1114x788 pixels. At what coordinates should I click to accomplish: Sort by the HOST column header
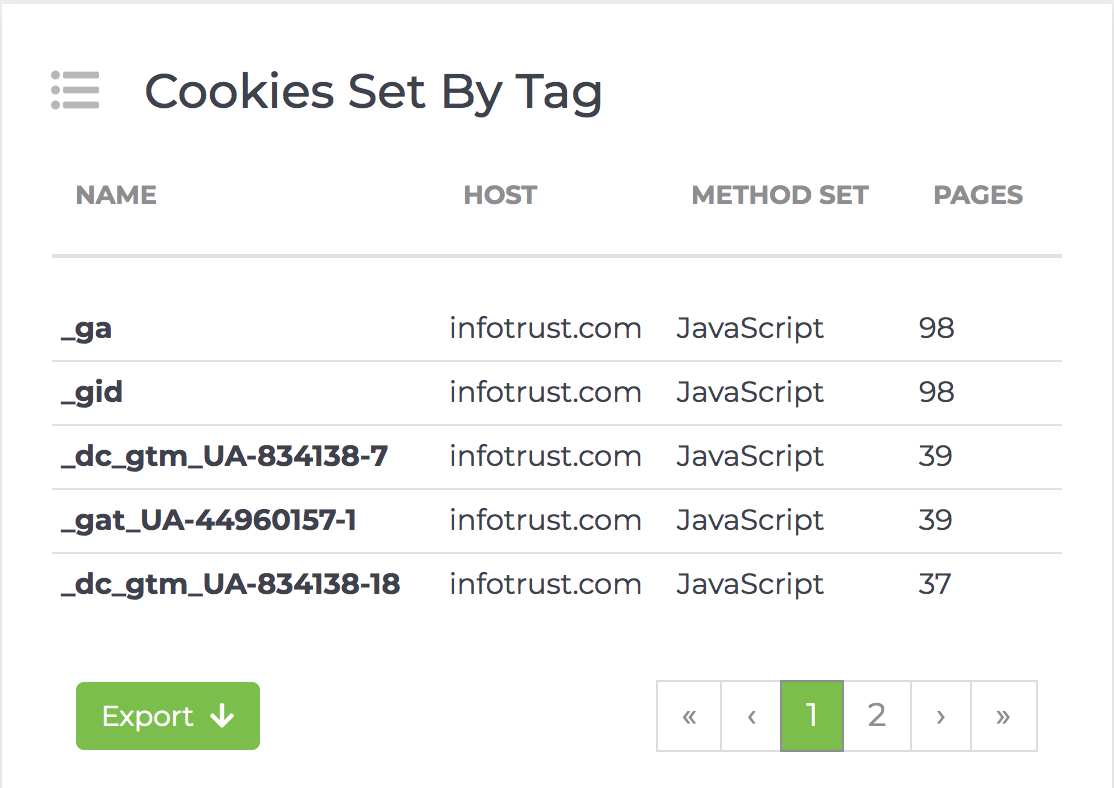pos(500,195)
